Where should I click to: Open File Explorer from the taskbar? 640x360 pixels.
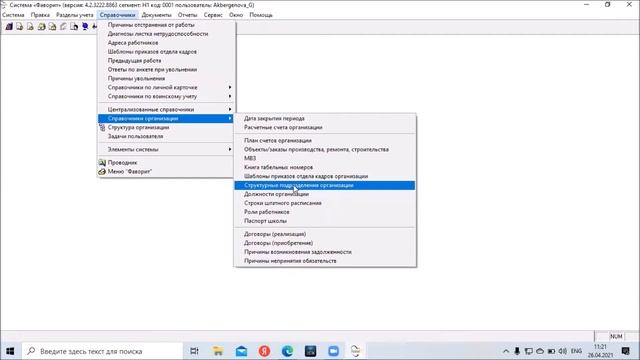pos(218,351)
